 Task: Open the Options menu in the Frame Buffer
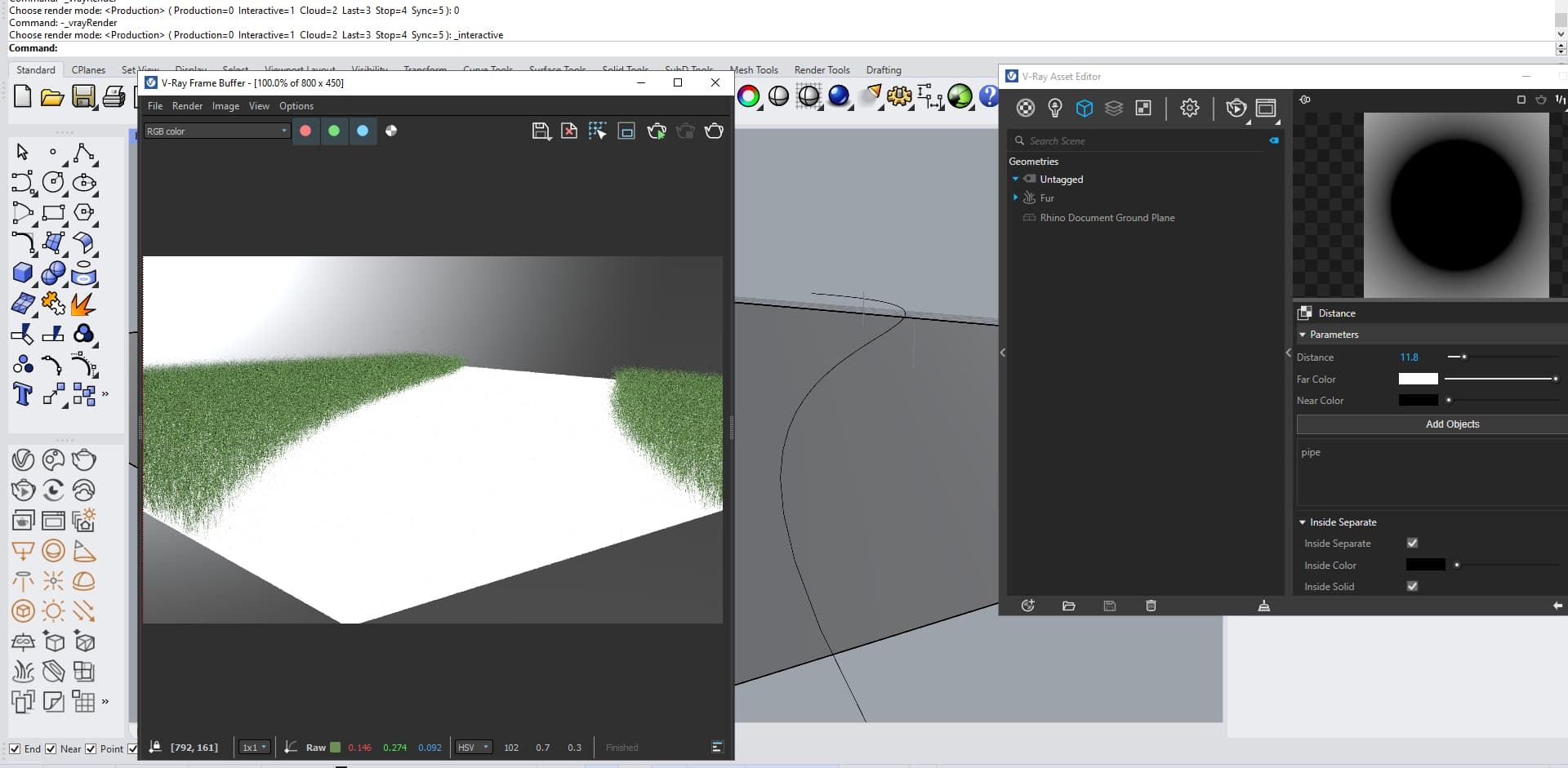tap(296, 106)
